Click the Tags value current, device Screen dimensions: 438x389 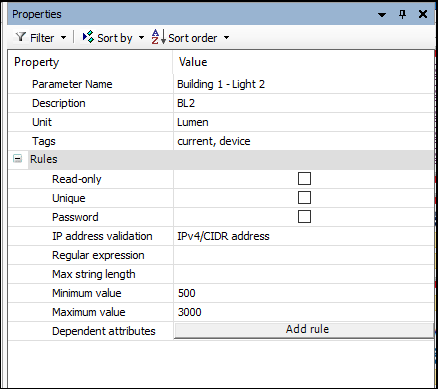click(214, 141)
